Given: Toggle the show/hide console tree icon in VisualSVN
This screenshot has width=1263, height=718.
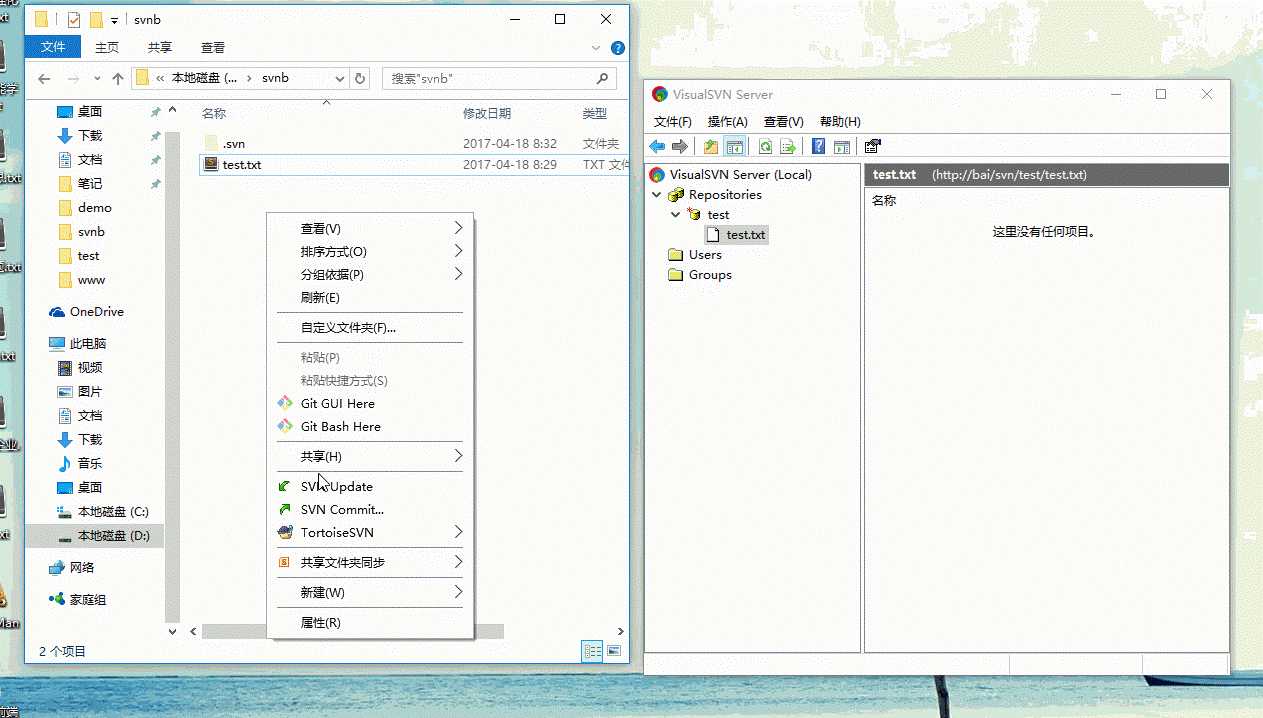Looking at the screenshot, I should tap(735, 147).
